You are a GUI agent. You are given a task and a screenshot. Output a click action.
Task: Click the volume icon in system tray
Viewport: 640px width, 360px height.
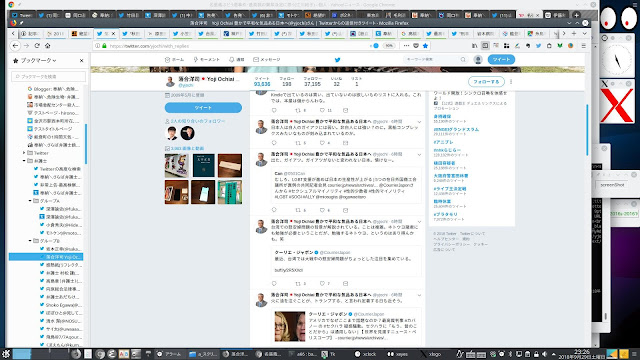pos(544,354)
